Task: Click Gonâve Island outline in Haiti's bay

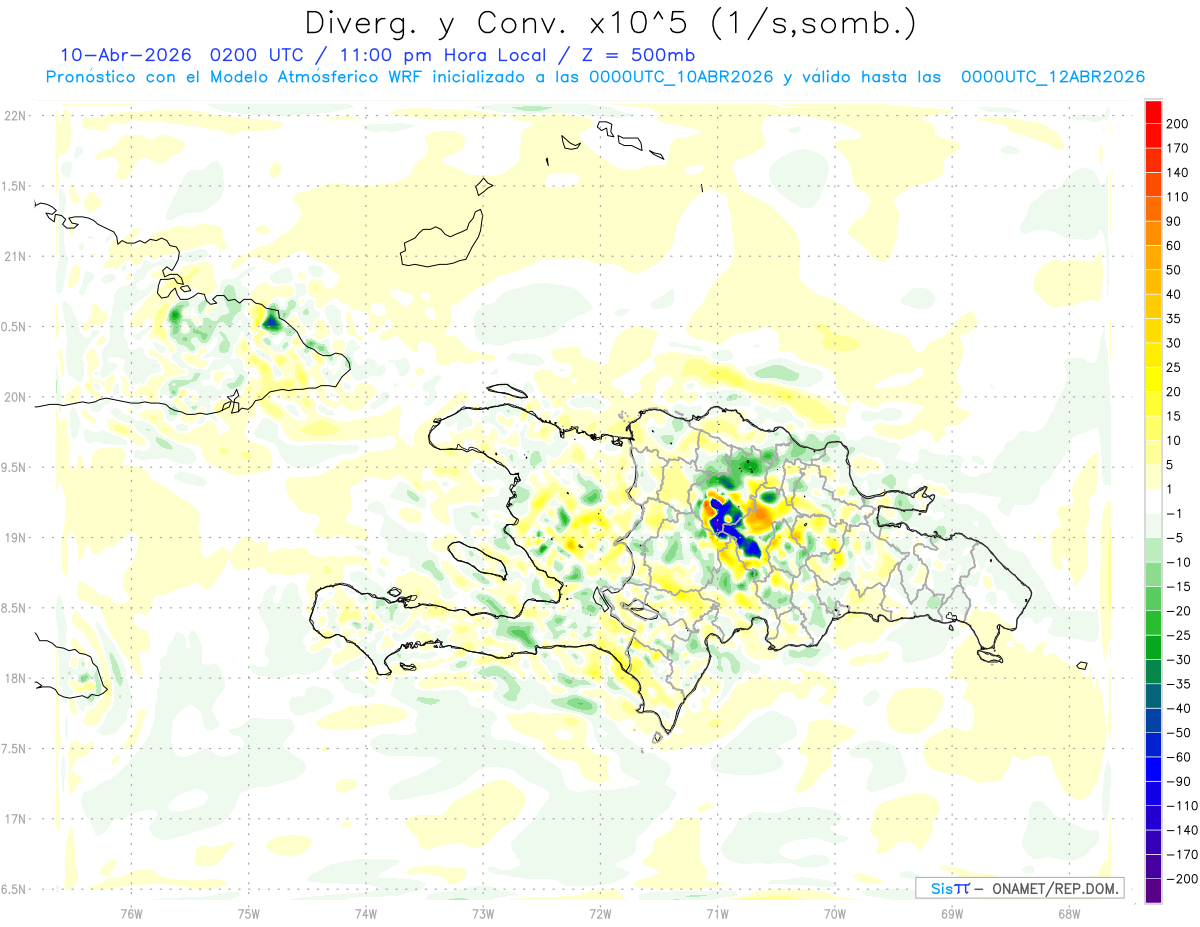Action: point(477,559)
